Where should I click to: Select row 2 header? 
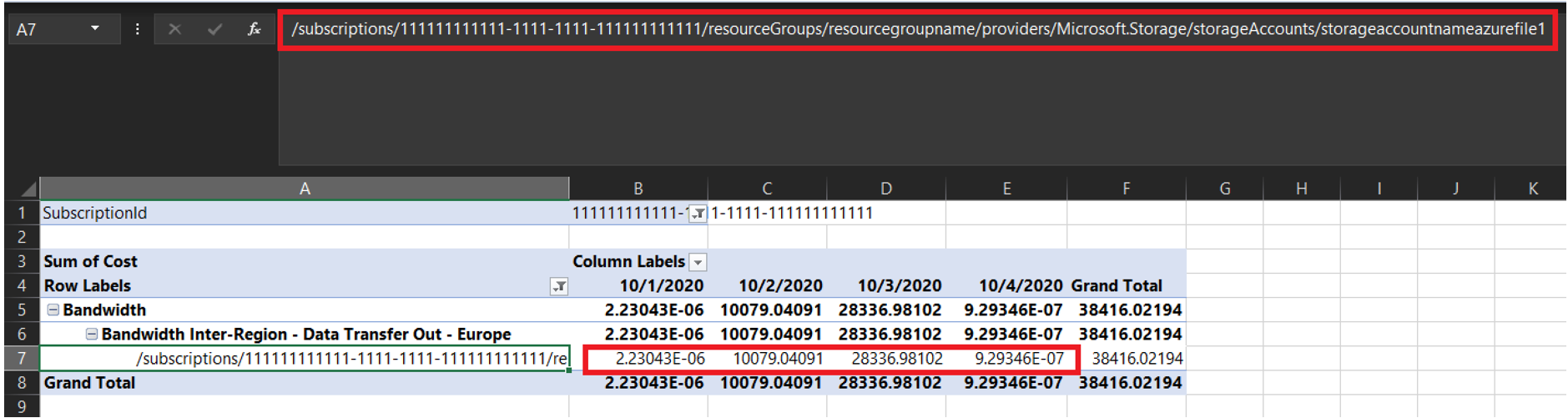(x=22, y=237)
